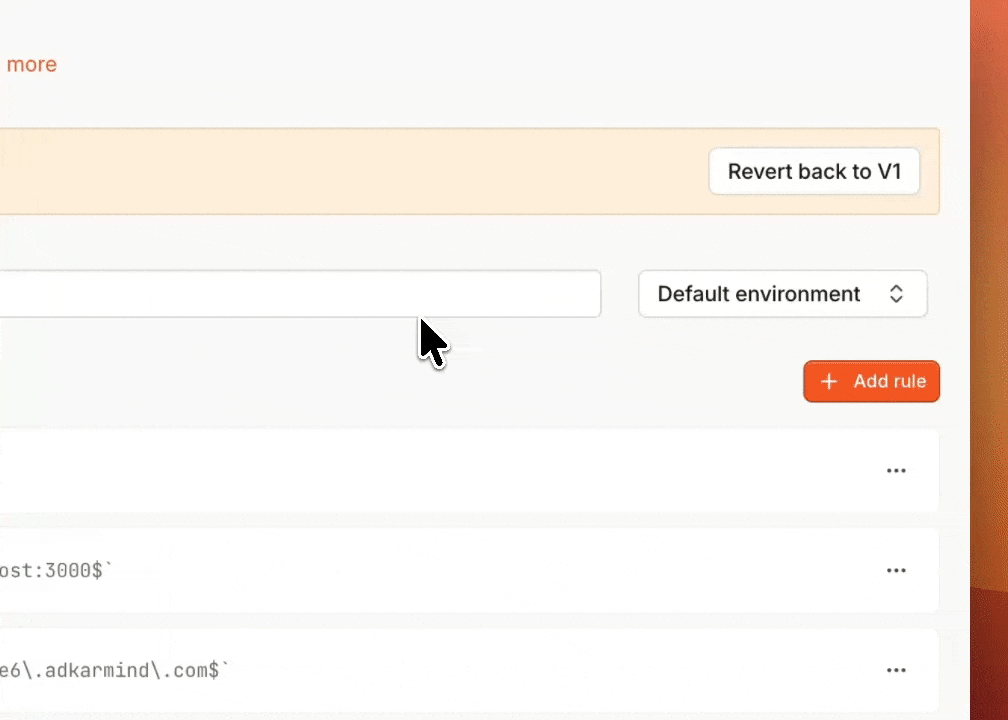Image resolution: width=1008 pixels, height=720 pixels.
Task: Click the adkarmind\.com$ pattern text
Action: (x=113, y=670)
